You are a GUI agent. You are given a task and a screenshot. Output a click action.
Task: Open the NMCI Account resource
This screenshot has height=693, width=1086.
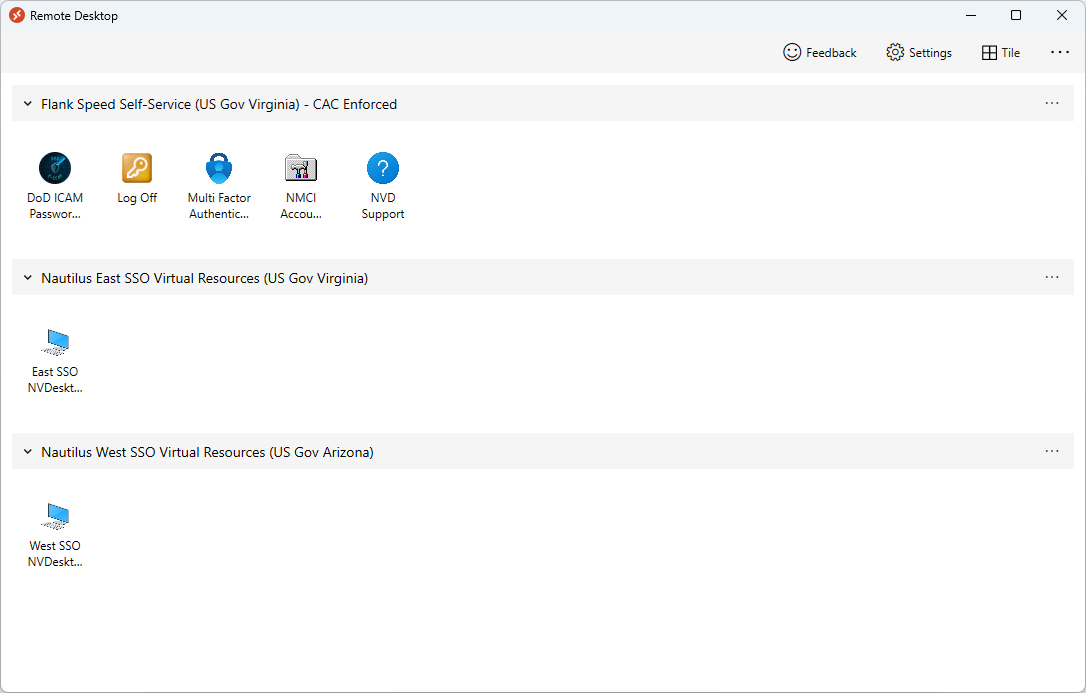tap(301, 168)
